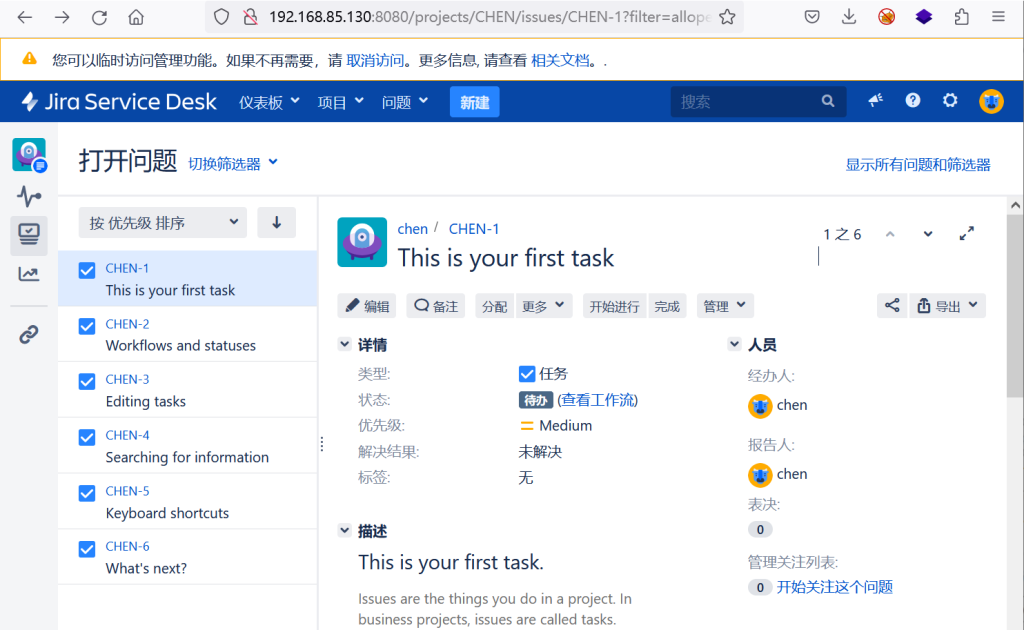This screenshot has height=630, width=1024.
Task: Click the vertical scrollbar of the issue panel
Action: 1015,305
